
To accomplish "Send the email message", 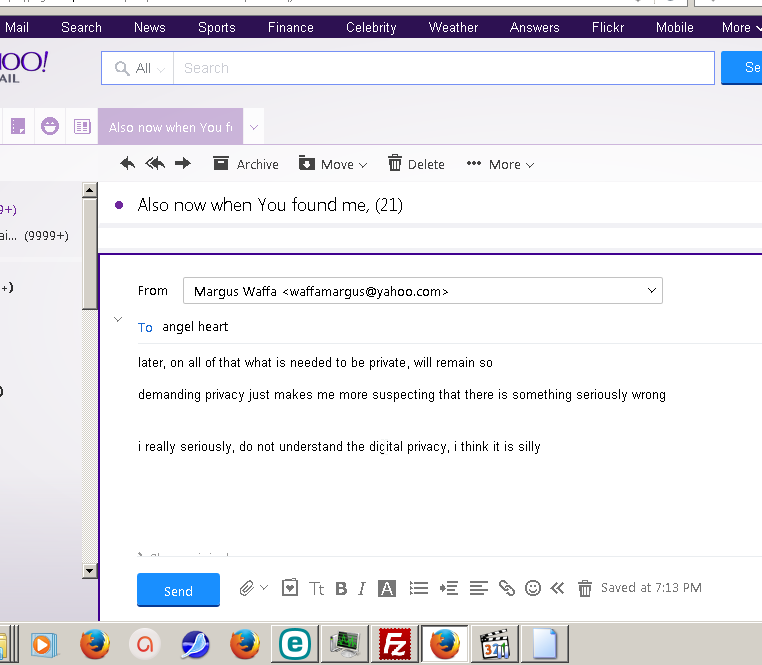I will (178, 590).
